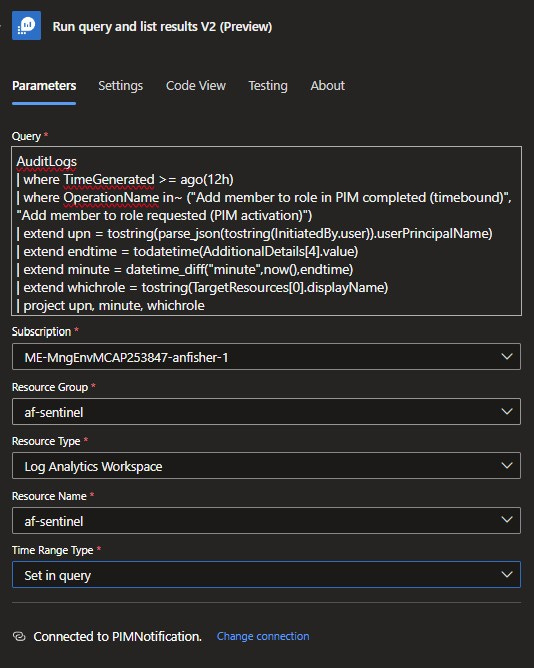Click the extend endtime query line
Screen dimensions: 534x668
point(187,251)
